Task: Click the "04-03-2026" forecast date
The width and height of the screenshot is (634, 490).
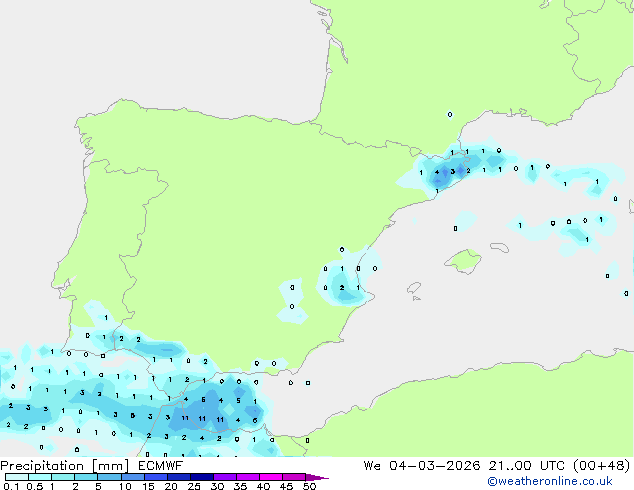Action: click(435, 466)
